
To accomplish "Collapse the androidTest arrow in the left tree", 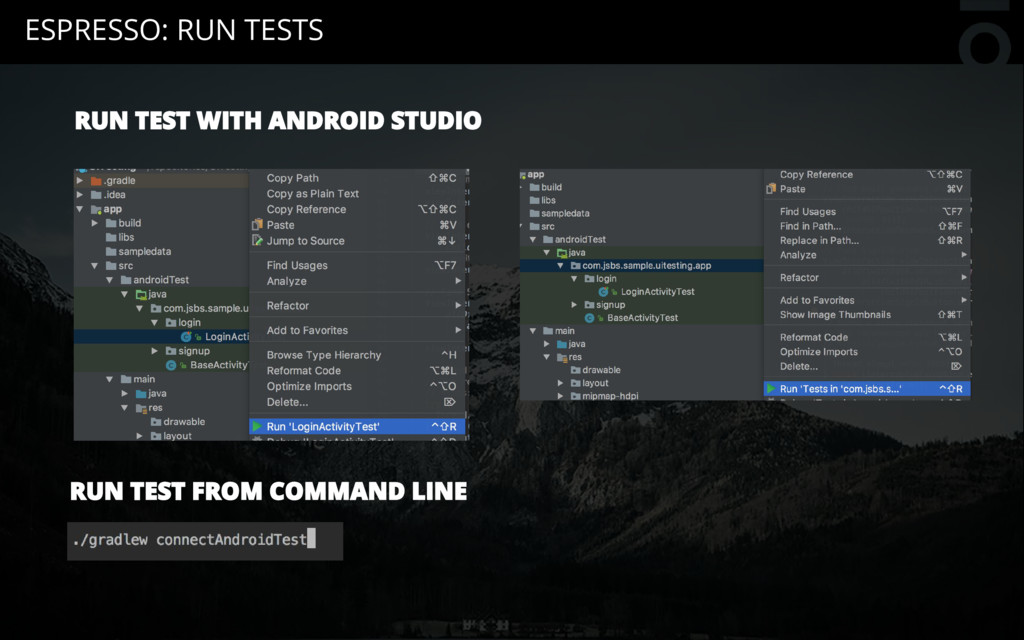I will click(x=110, y=280).
